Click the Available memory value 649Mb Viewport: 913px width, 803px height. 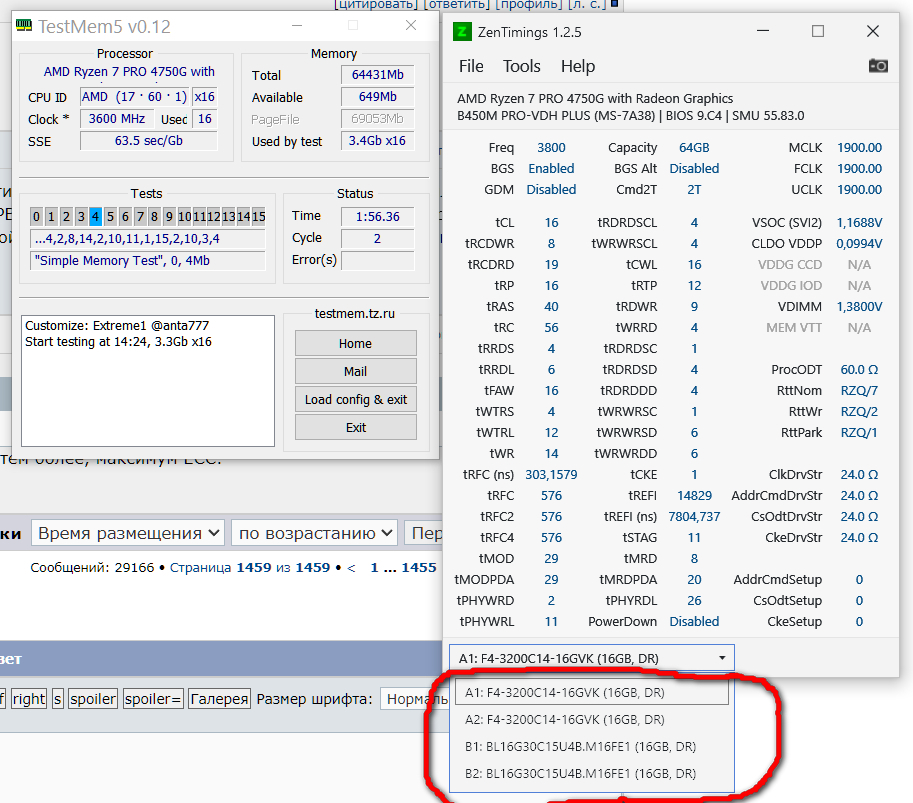[x=377, y=97]
